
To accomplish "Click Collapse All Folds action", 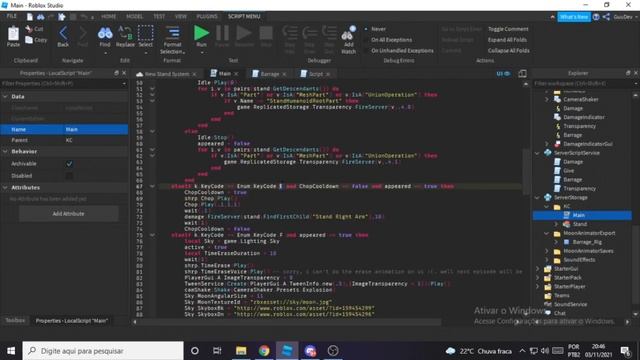I will pos(509,50).
